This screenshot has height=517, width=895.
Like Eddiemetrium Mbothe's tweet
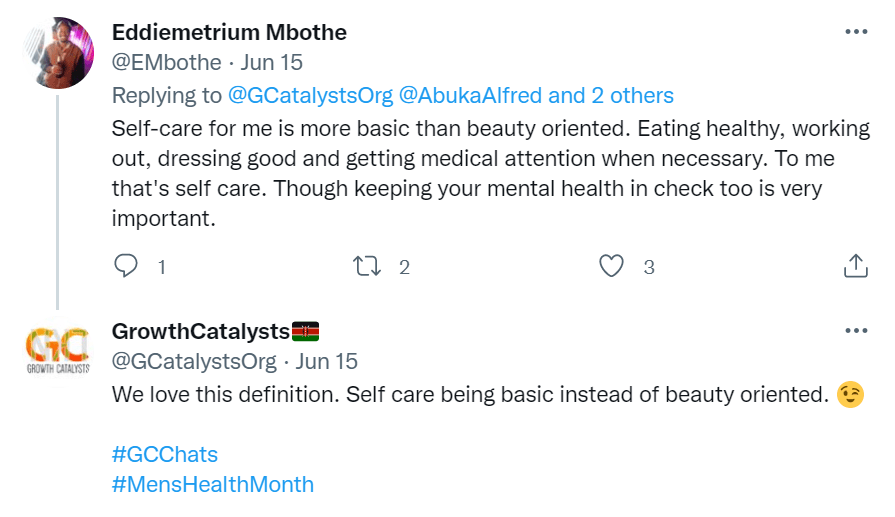click(611, 266)
